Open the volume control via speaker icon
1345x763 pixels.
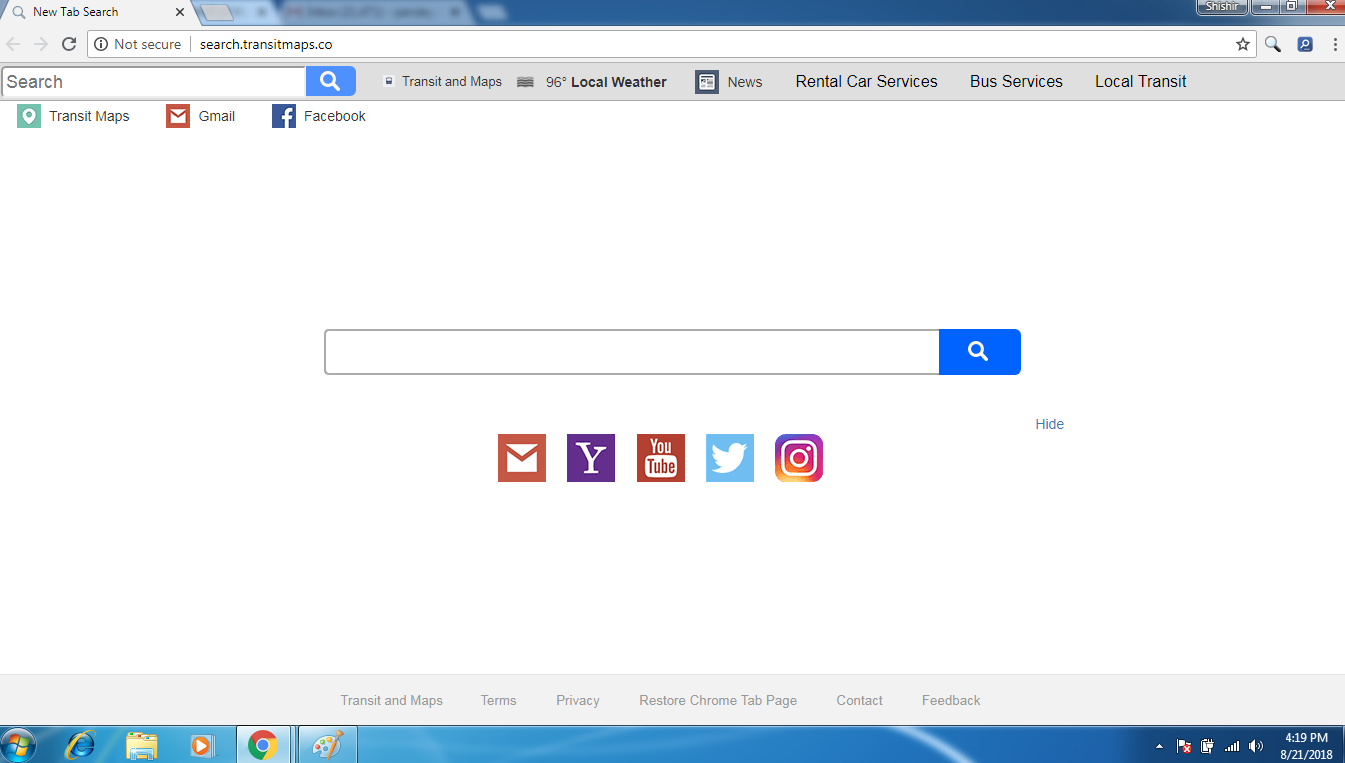click(1256, 745)
